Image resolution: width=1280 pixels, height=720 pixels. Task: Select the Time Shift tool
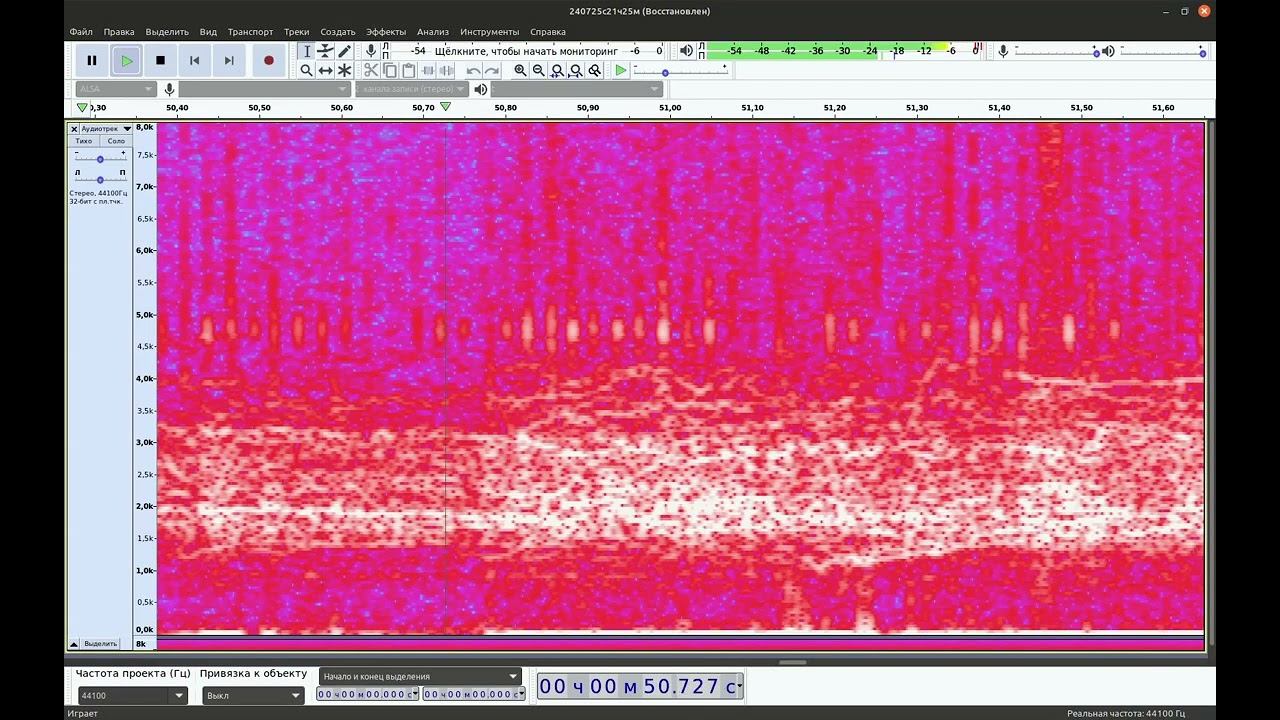325,70
